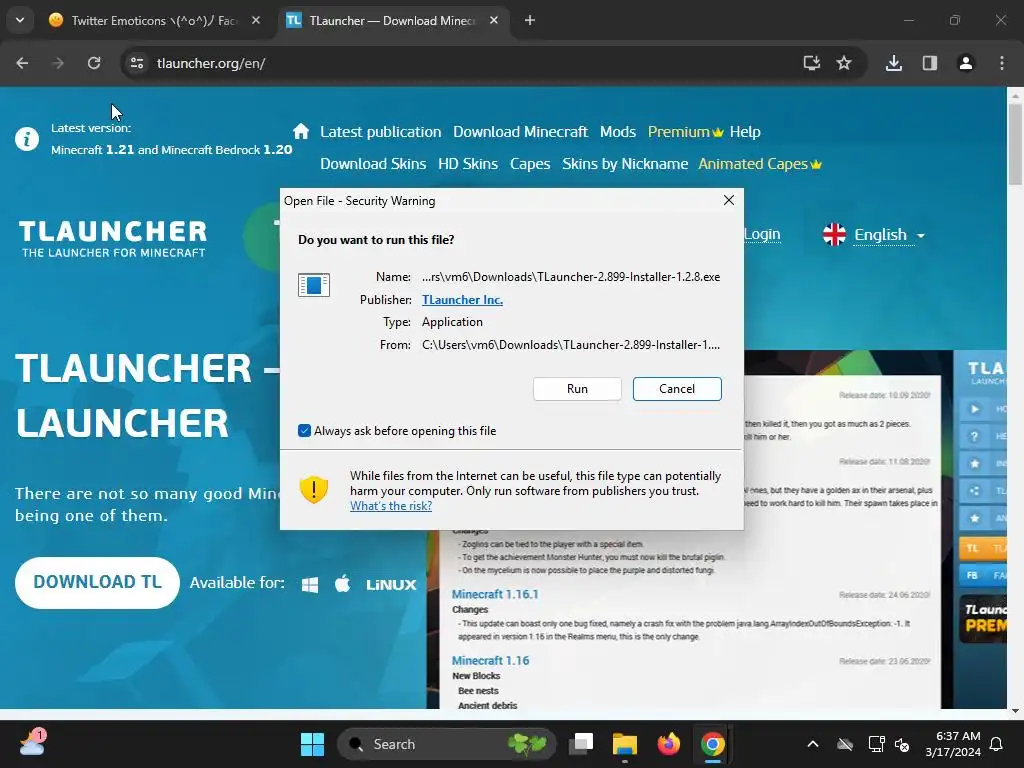1024x768 pixels.
Task: Open the Mods menu item
Action: 618,132
